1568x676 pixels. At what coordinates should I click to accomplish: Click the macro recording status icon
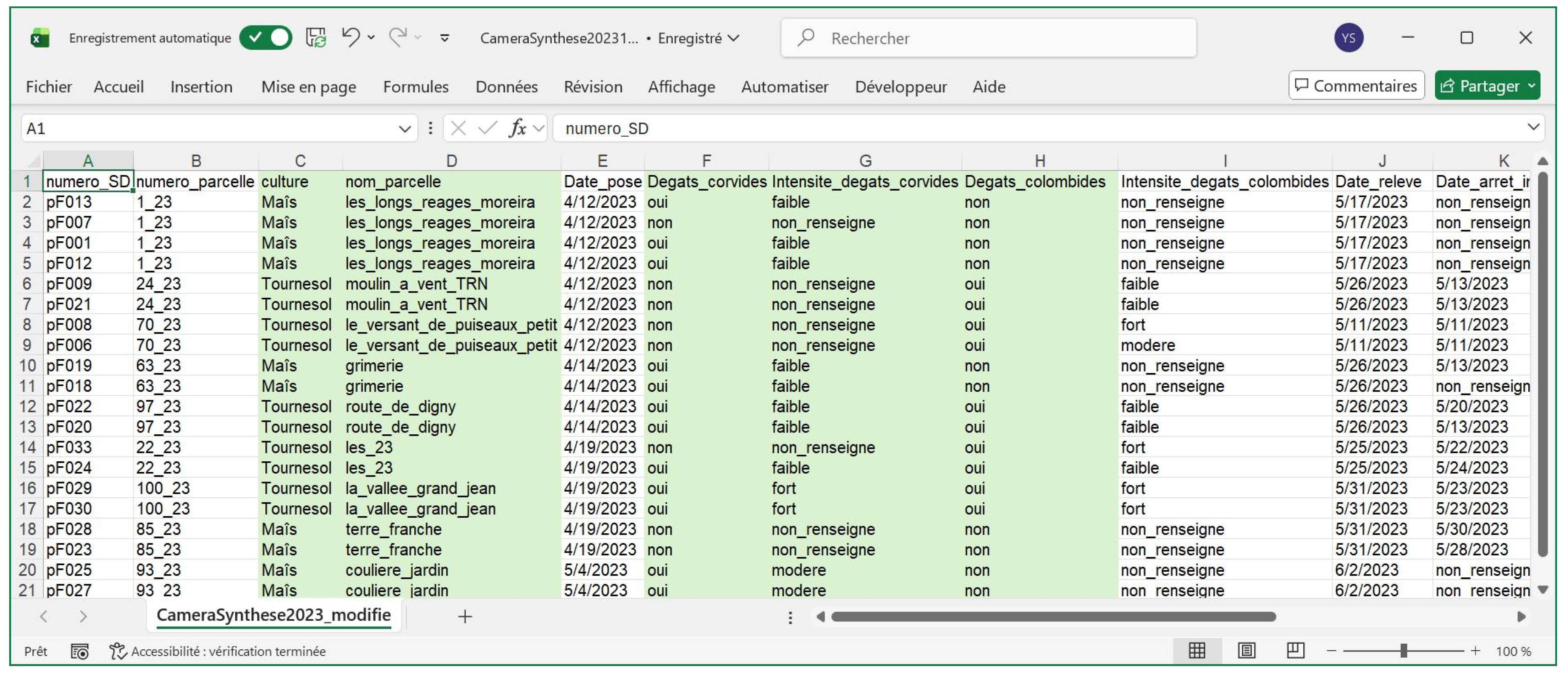pos(80,652)
